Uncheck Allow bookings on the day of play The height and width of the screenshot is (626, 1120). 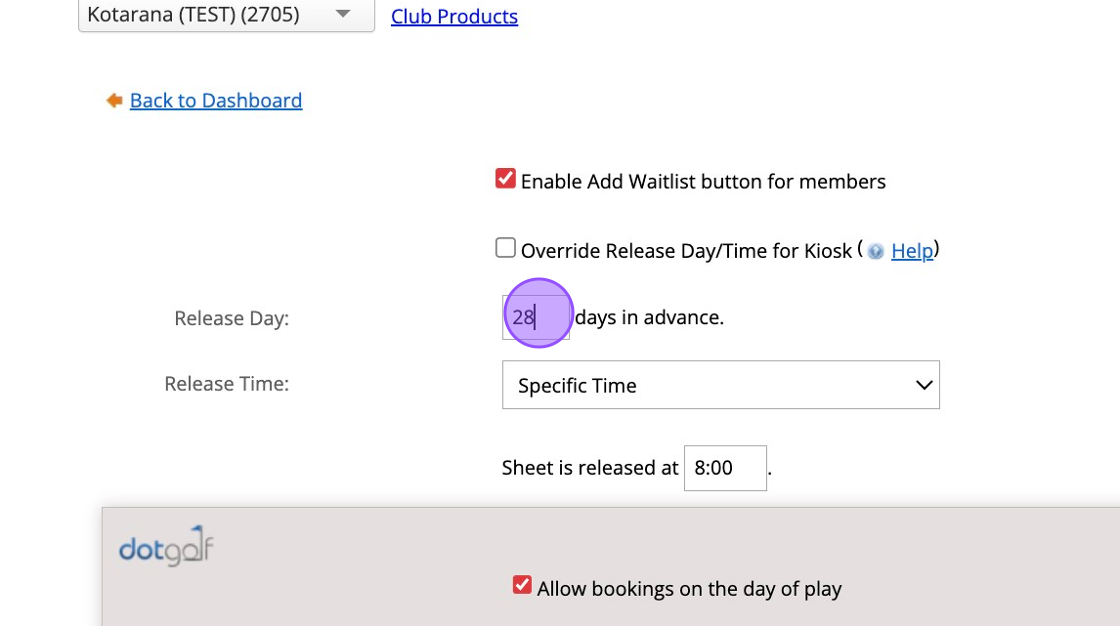(x=522, y=585)
